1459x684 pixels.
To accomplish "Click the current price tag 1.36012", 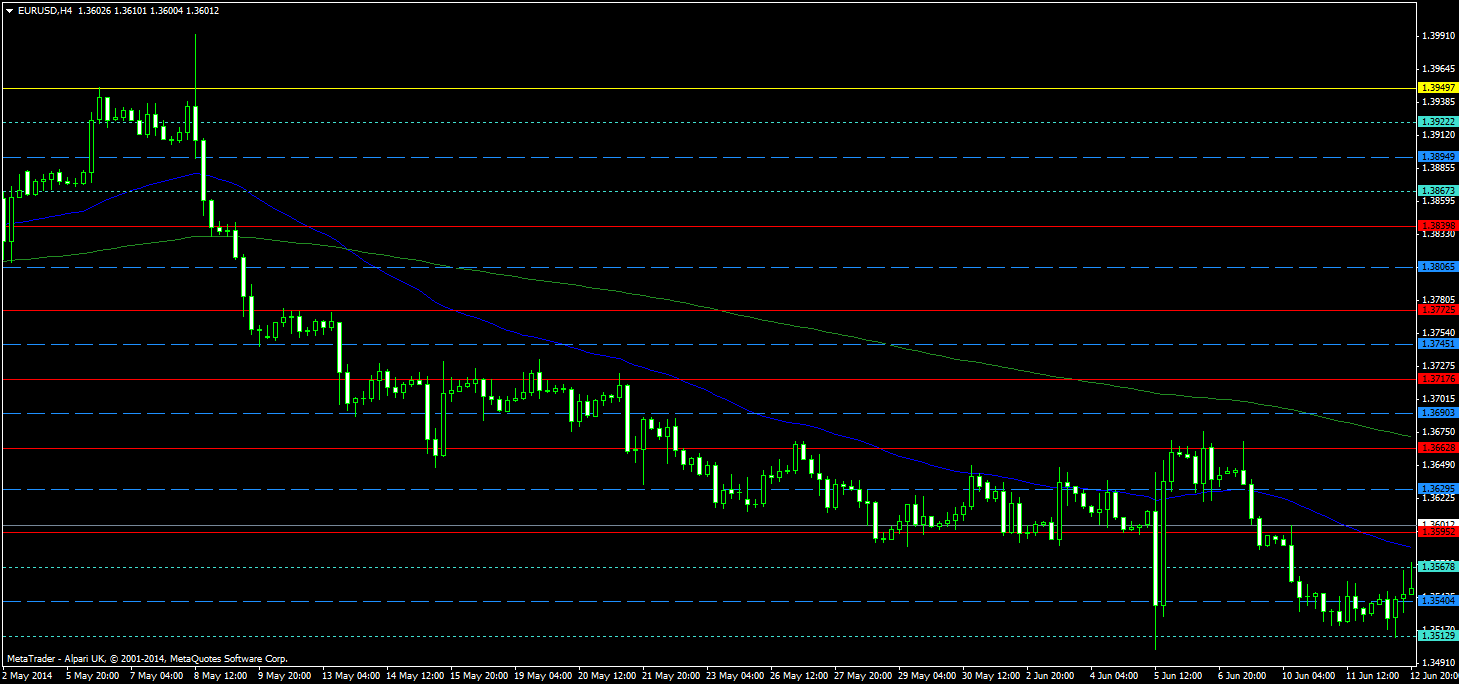I will [x=1438, y=524].
